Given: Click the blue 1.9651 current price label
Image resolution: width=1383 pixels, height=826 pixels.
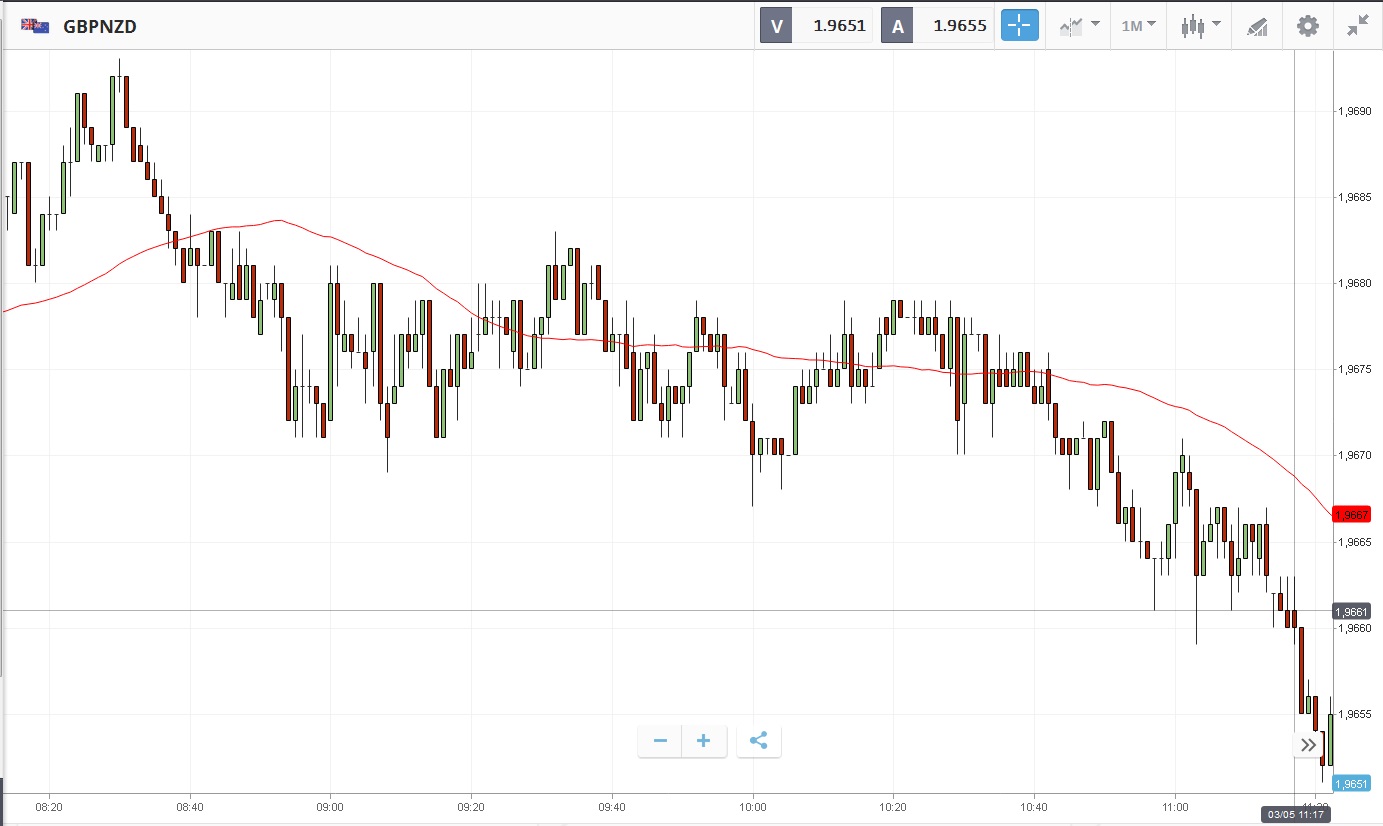Looking at the screenshot, I should tap(1352, 784).
